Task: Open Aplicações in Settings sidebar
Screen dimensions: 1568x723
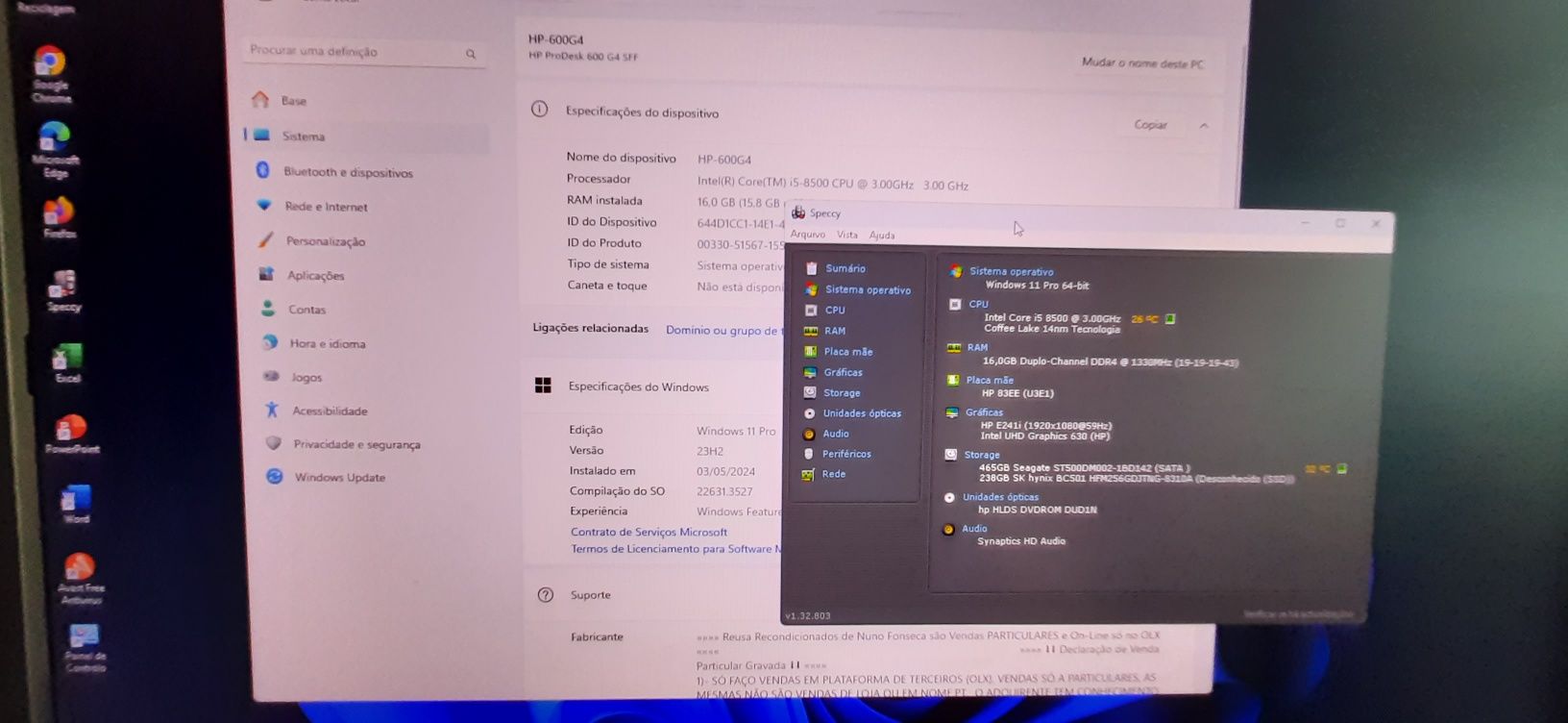Action: (315, 275)
